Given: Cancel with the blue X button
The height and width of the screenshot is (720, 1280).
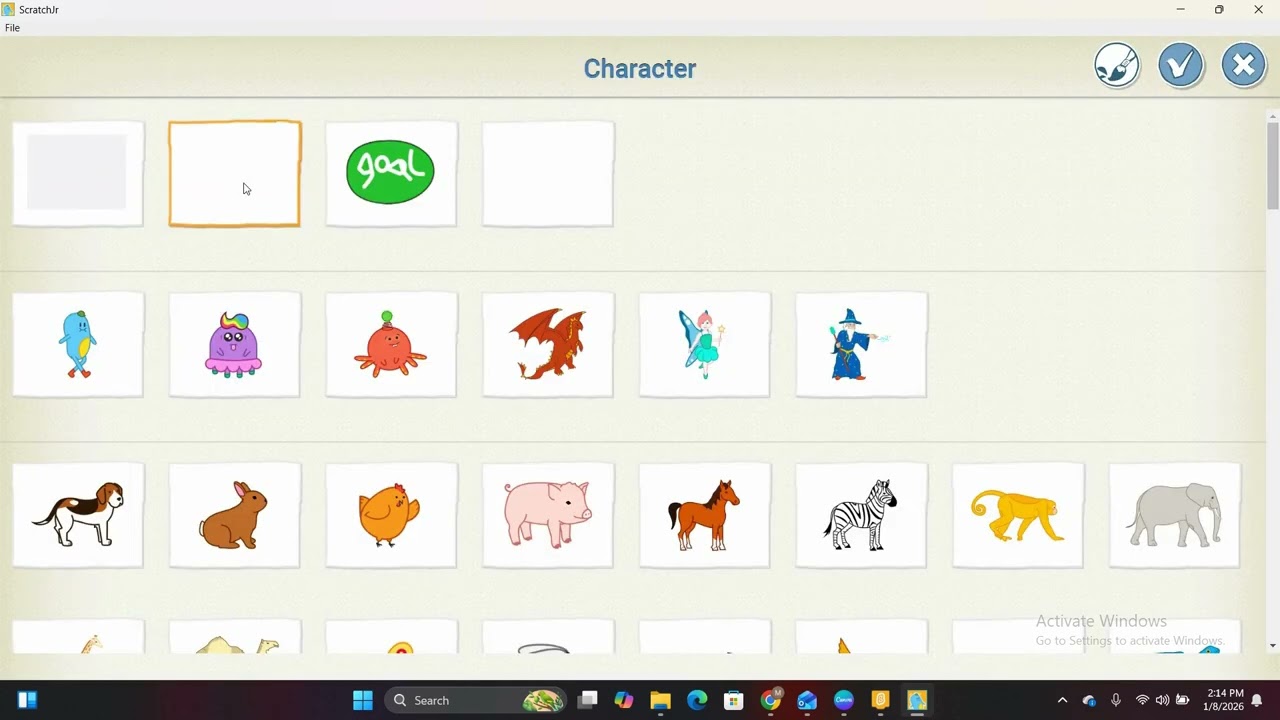Looking at the screenshot, I should pyautogui.click(x=1244, y=66).
